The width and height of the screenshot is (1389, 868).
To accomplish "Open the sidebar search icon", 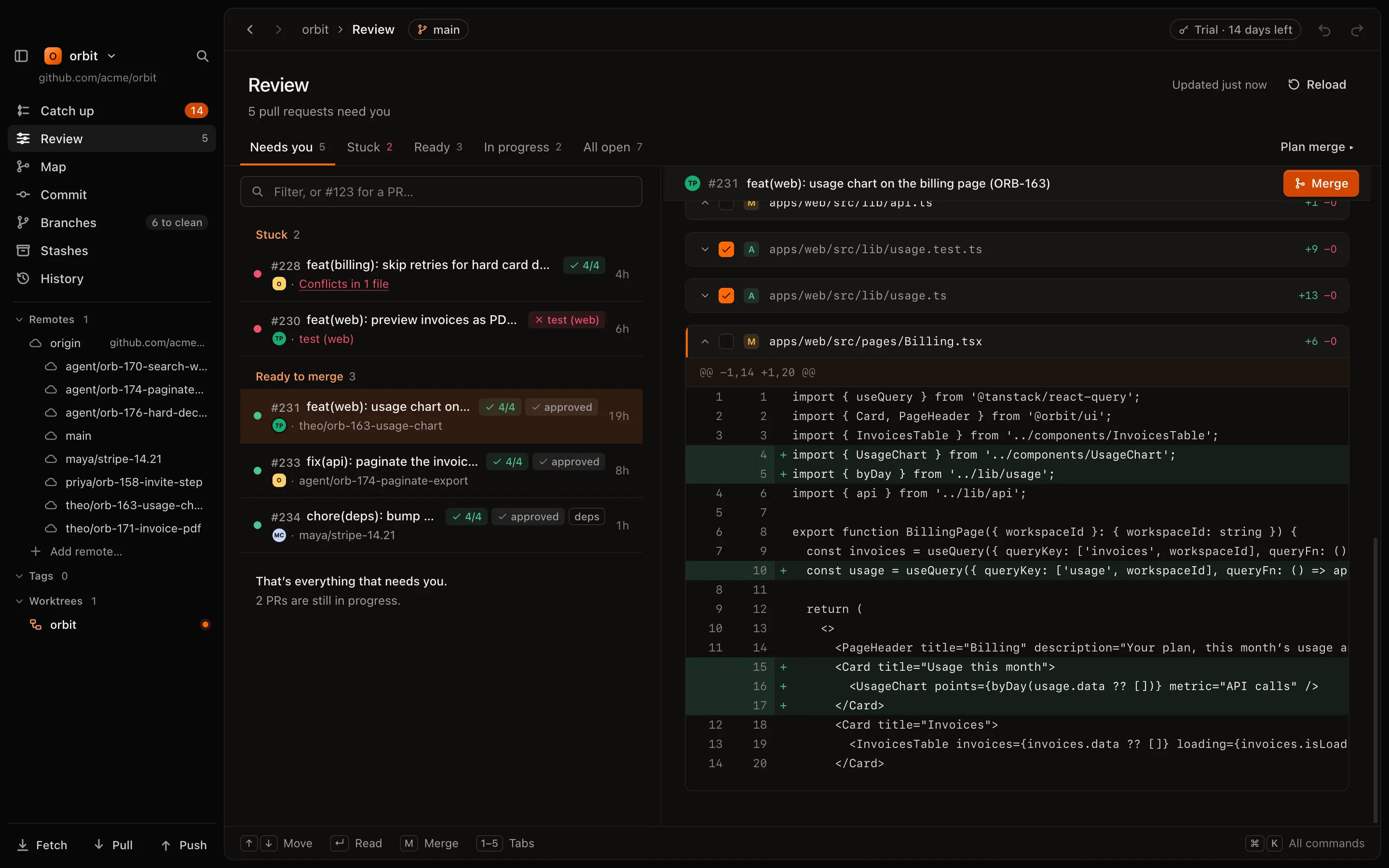I will pyautogui.click(x=202, y=55).
